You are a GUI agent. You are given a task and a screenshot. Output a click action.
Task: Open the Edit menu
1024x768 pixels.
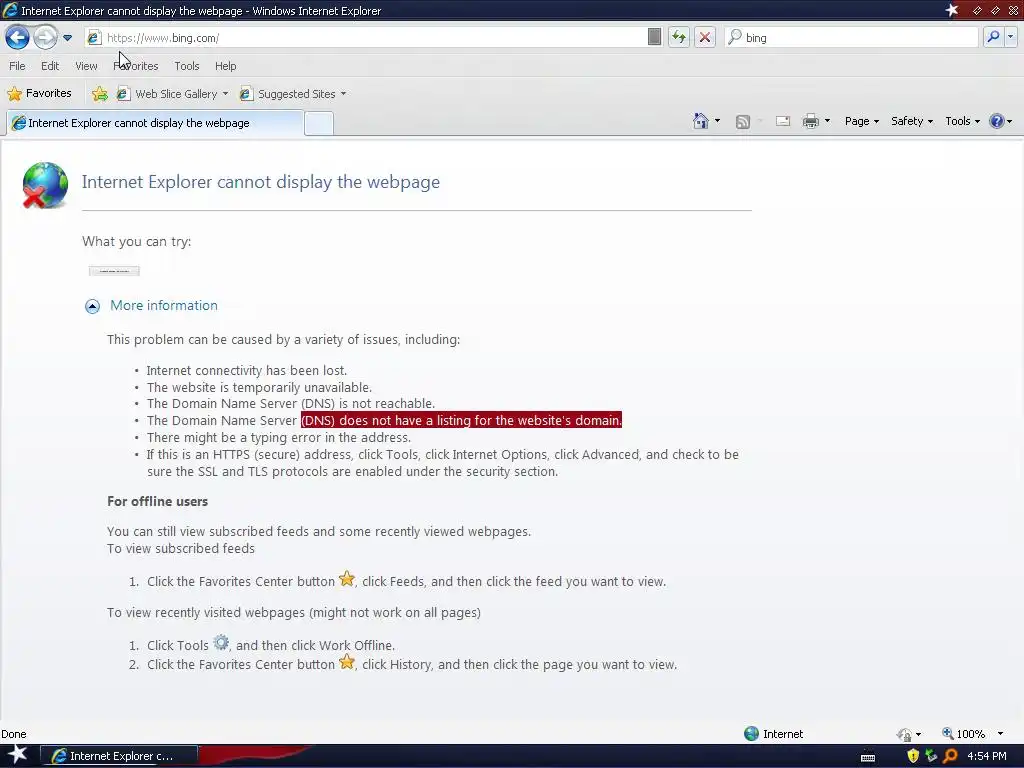pos(50,66)
